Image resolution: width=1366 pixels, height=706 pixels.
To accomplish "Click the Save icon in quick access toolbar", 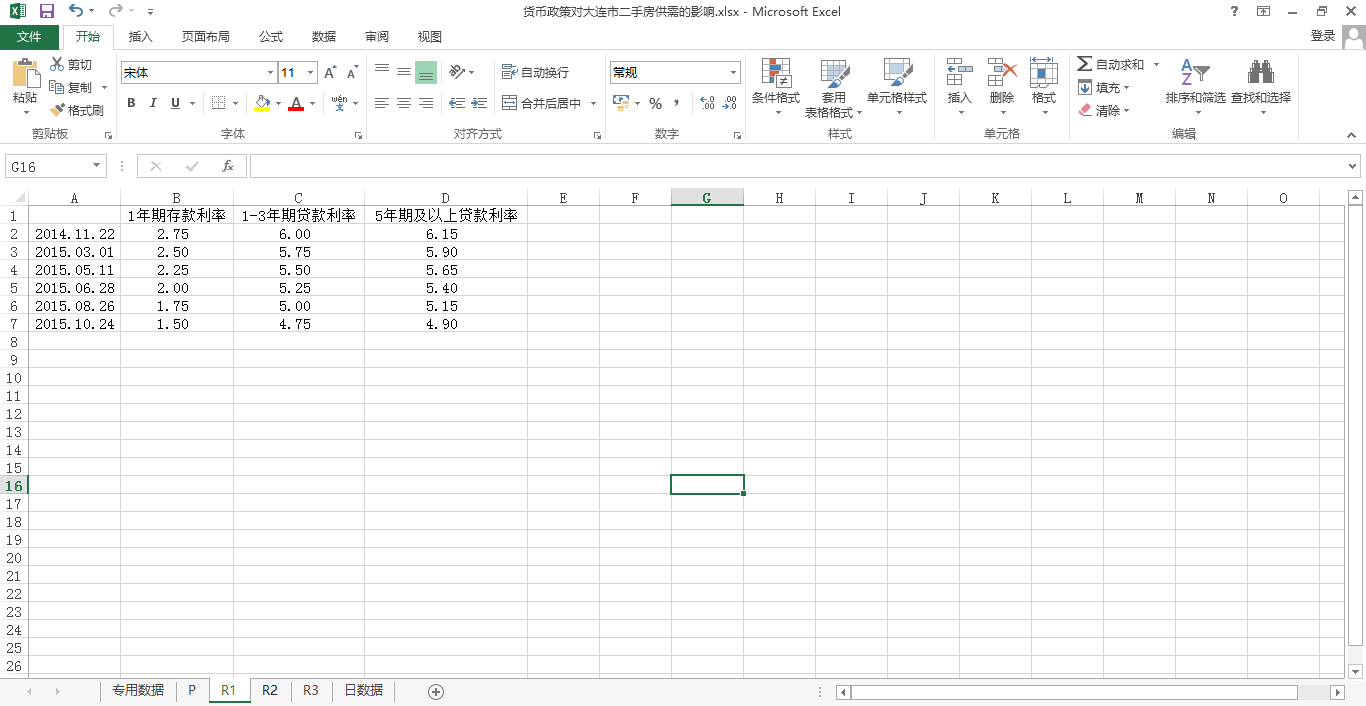I will point(46,11).
